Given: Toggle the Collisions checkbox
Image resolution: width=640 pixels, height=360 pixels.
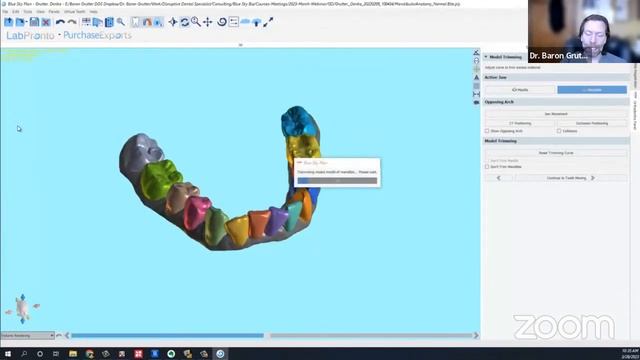Looking at the screenshot, I should (559, 131).
